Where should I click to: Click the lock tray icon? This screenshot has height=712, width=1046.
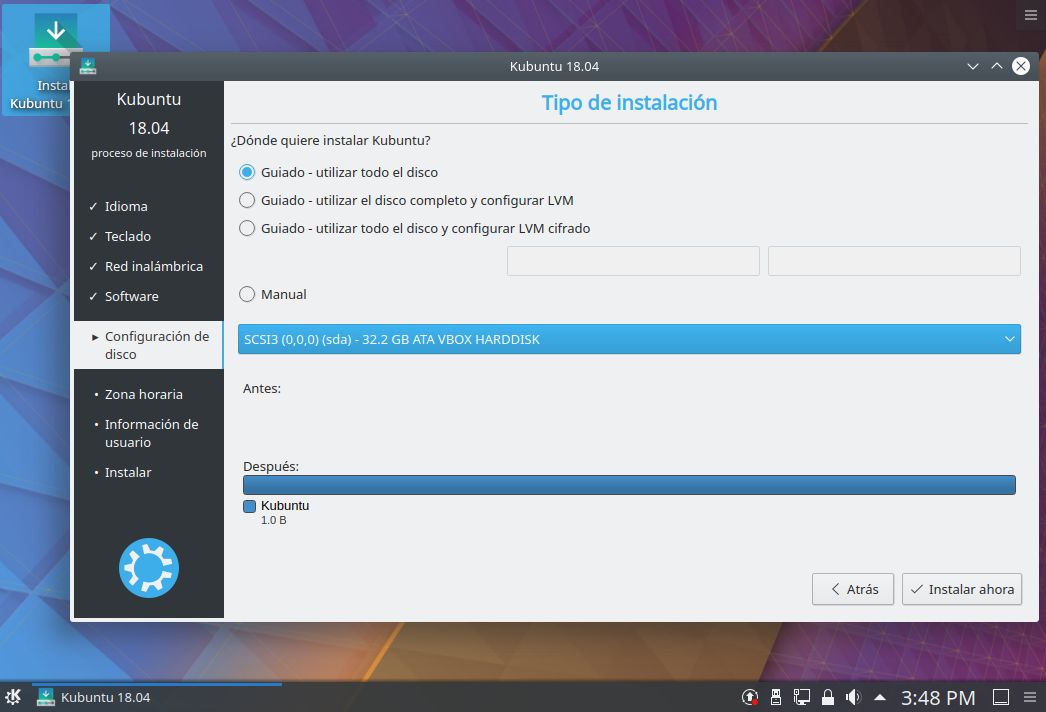pyautogui.click(x=828, y=697)
